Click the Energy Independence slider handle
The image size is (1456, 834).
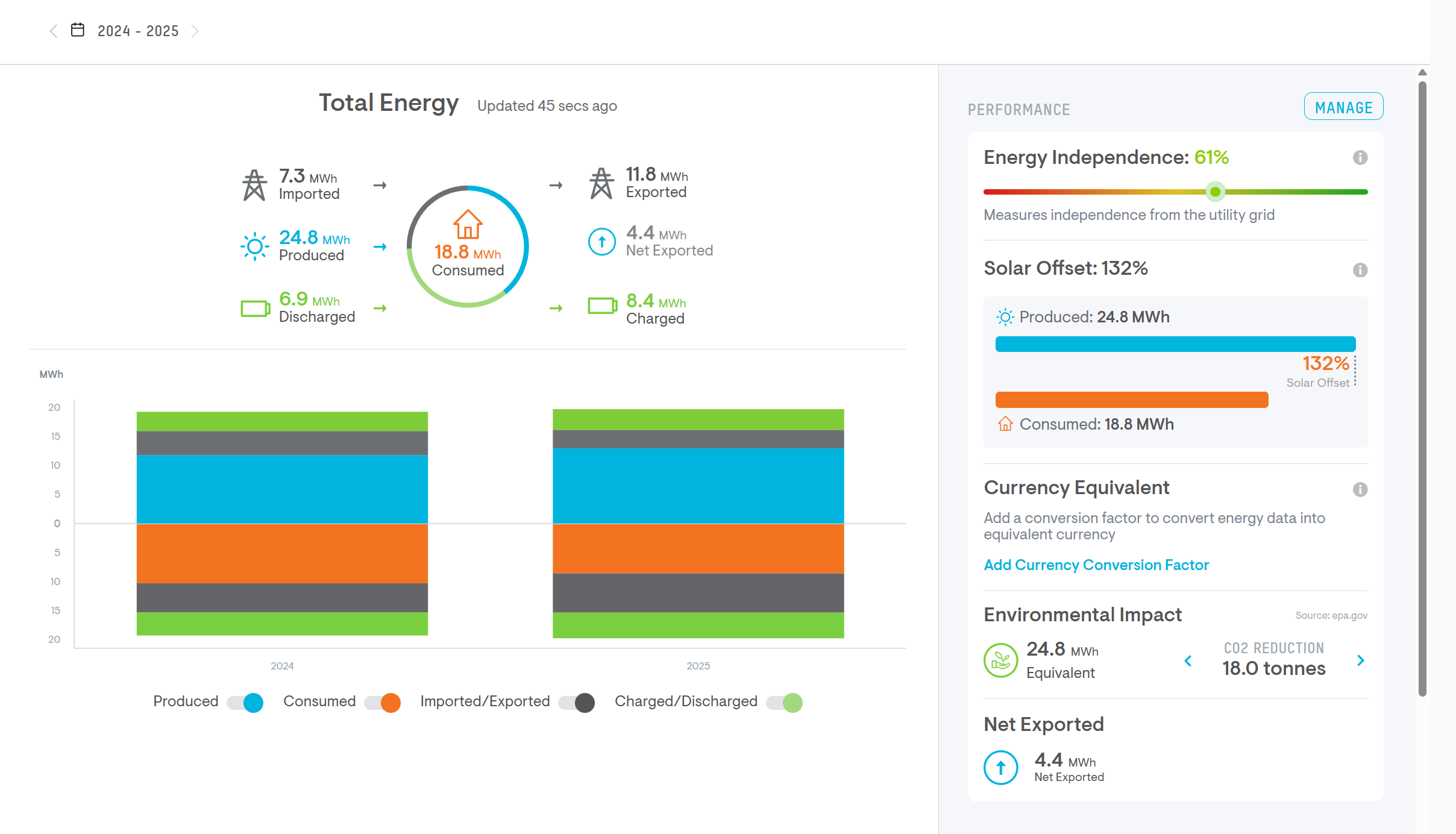pyautogui.click(x=1216, y=192)
